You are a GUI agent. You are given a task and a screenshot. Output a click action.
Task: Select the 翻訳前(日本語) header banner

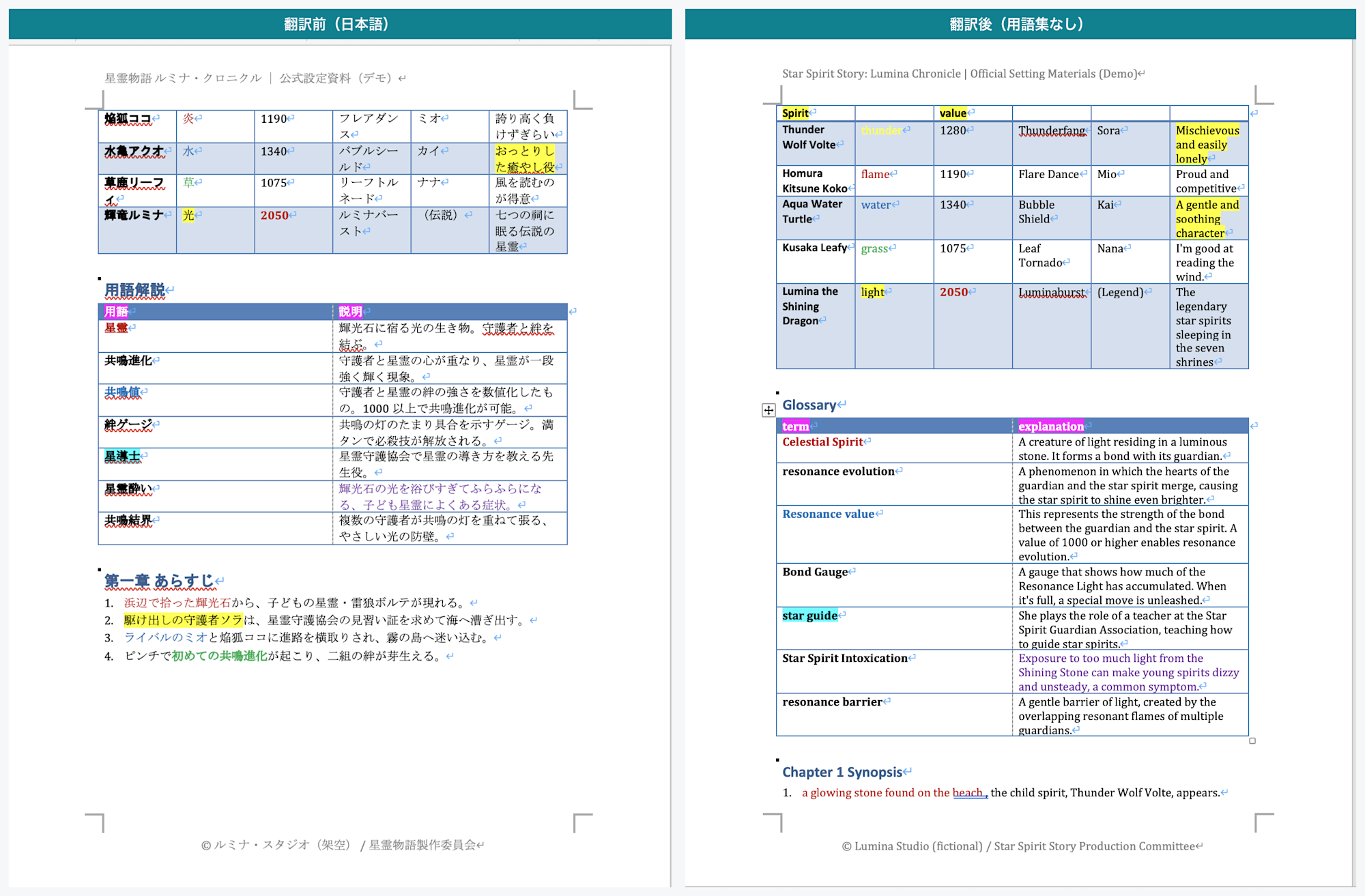coord(340,24)
